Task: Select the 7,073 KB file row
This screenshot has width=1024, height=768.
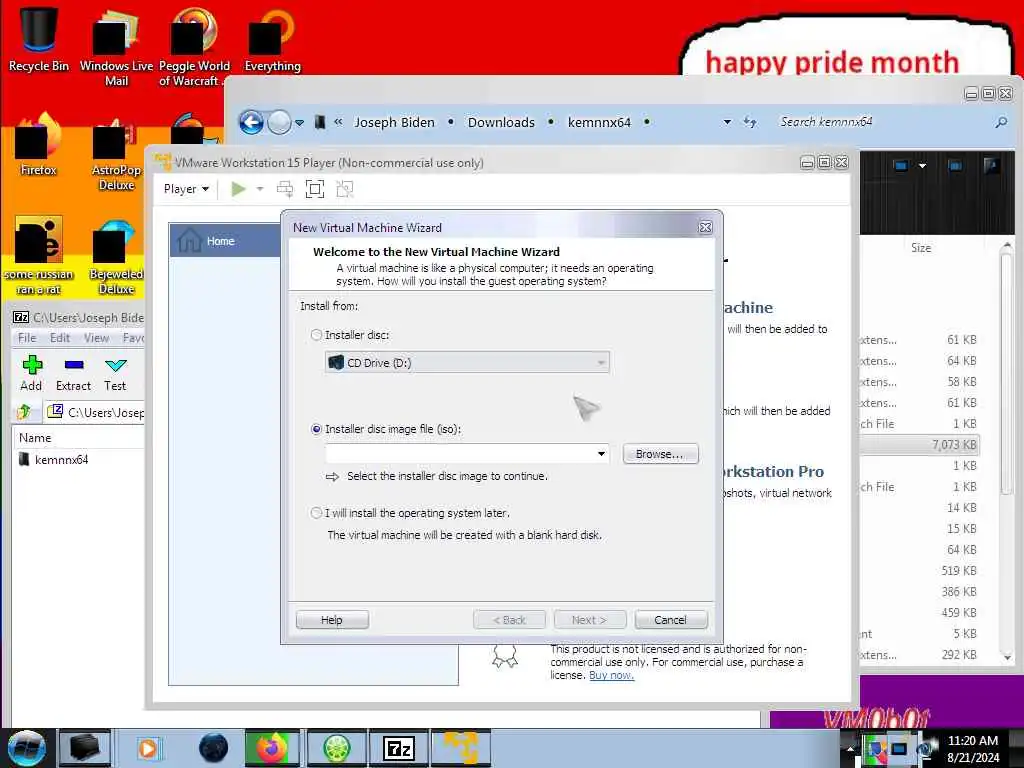Action: pos(920,445)
